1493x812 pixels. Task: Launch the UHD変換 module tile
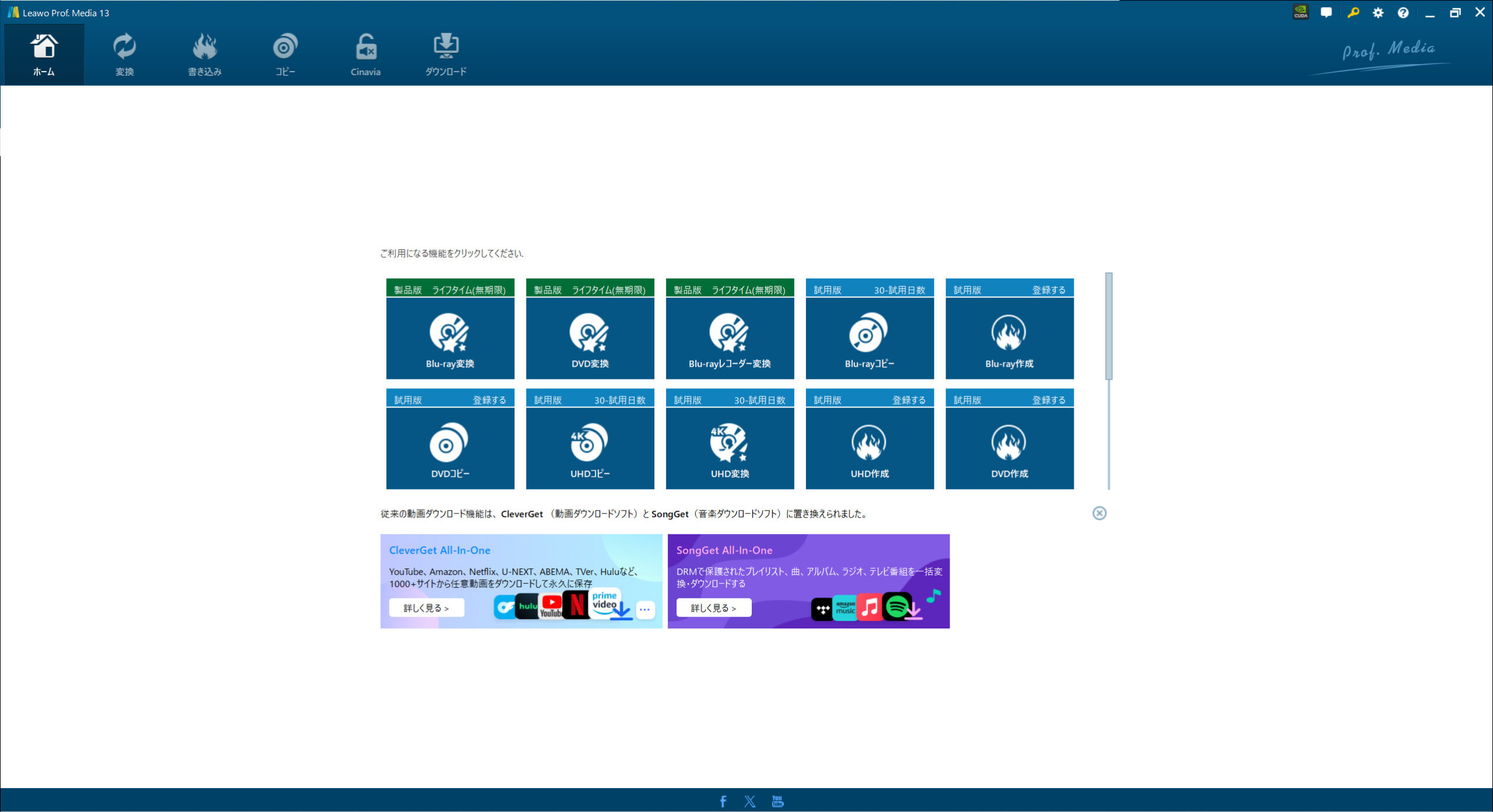coord(730,448)
